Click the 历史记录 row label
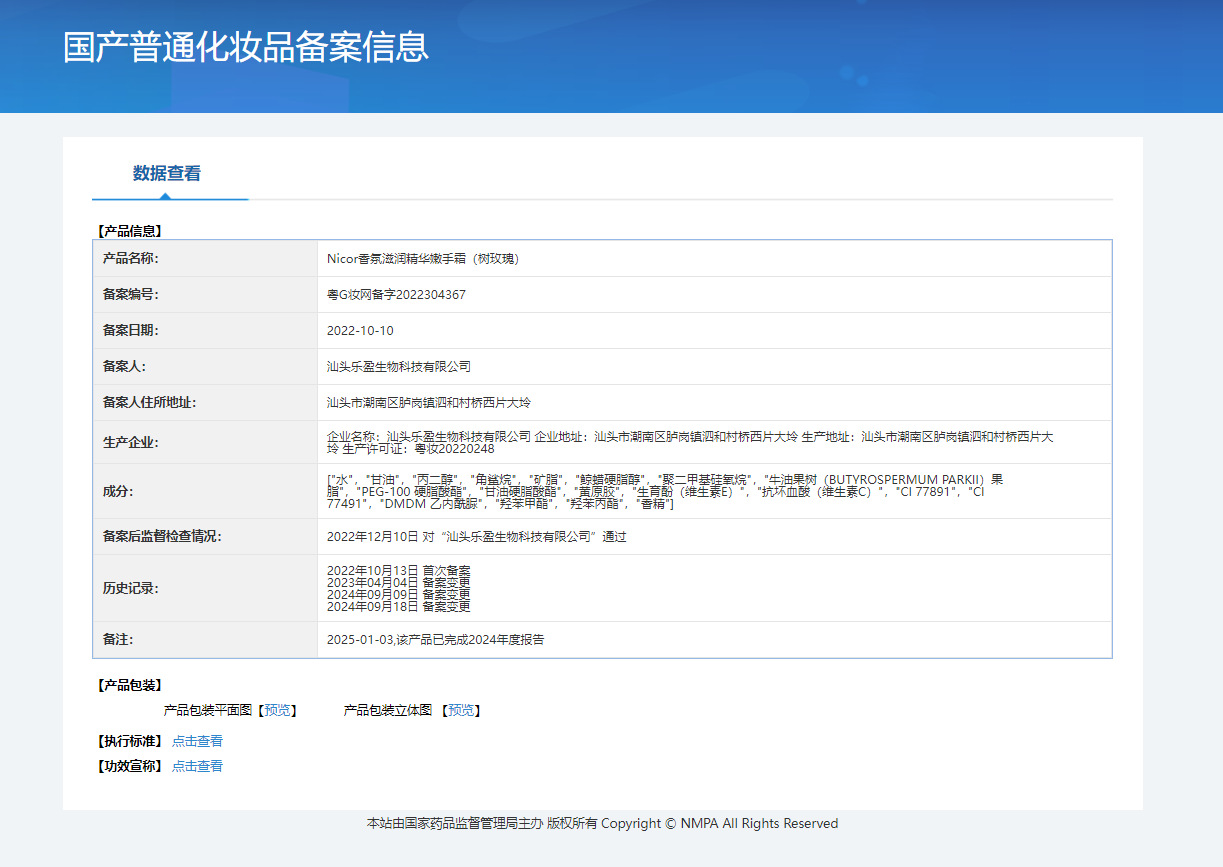This screenshot has width=1223, height=867. 130,588
